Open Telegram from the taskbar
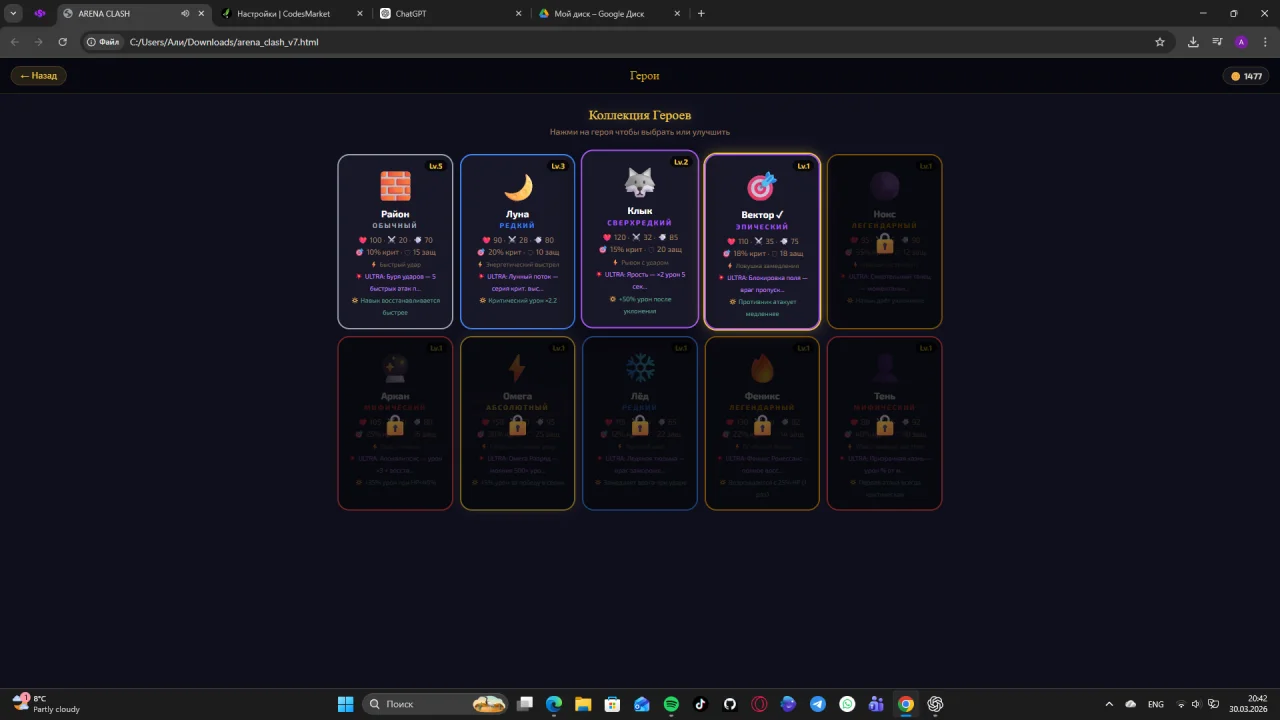1280x720 pixels. point(818,704)
